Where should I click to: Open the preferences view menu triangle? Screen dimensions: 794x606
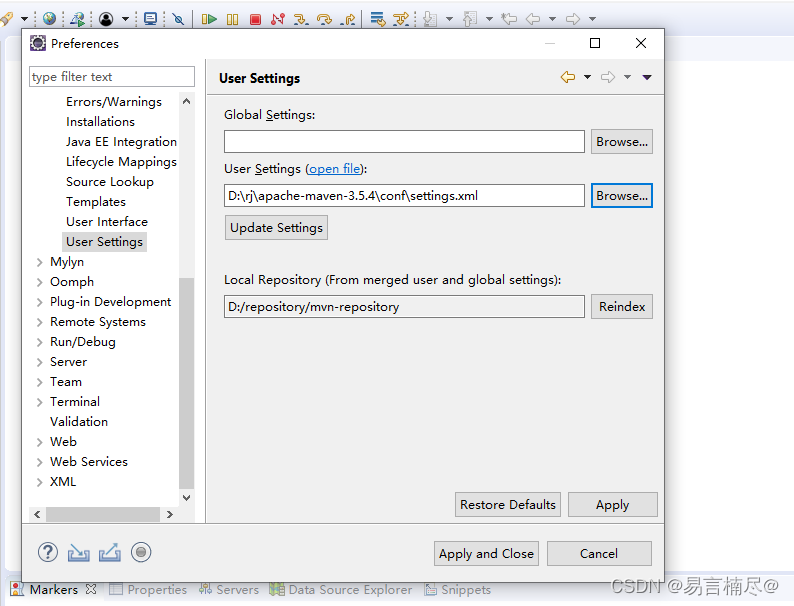point(647,77)
